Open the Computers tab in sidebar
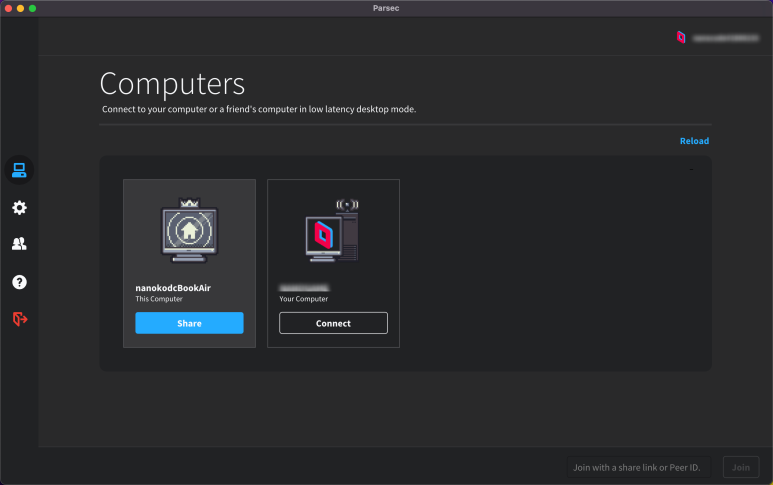 (19, 170)
